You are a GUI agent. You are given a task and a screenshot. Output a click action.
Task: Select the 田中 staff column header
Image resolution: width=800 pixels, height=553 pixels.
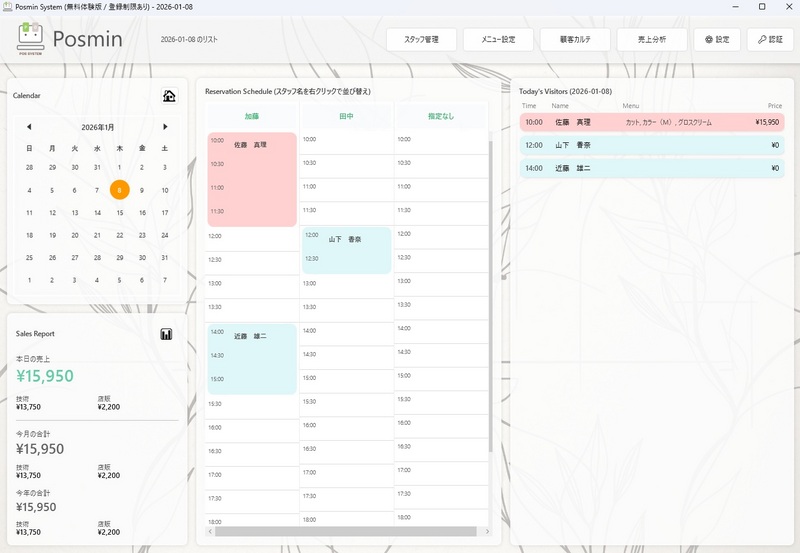pos(346,116)
